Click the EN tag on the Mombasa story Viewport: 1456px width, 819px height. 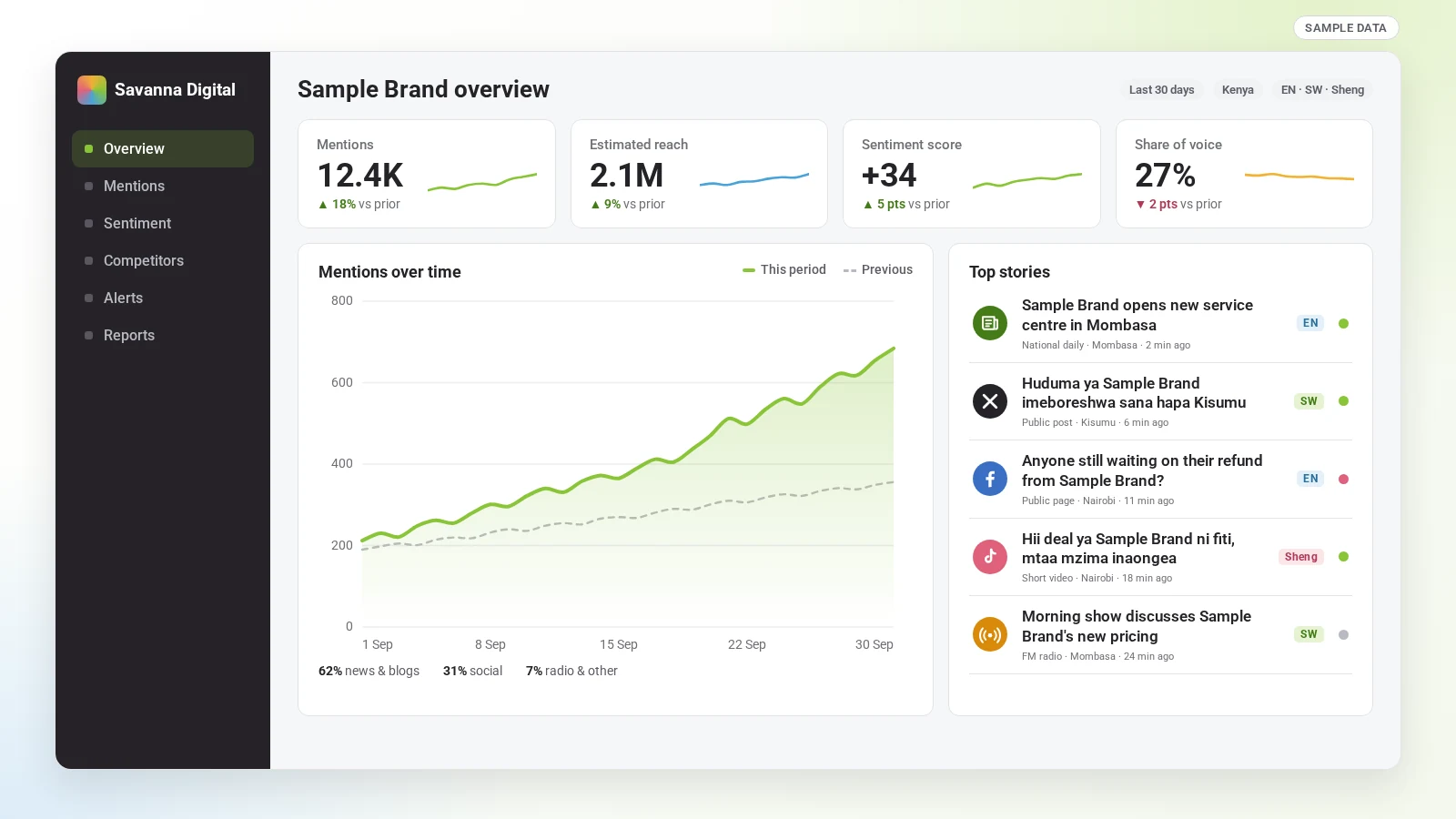[1310, 323]
